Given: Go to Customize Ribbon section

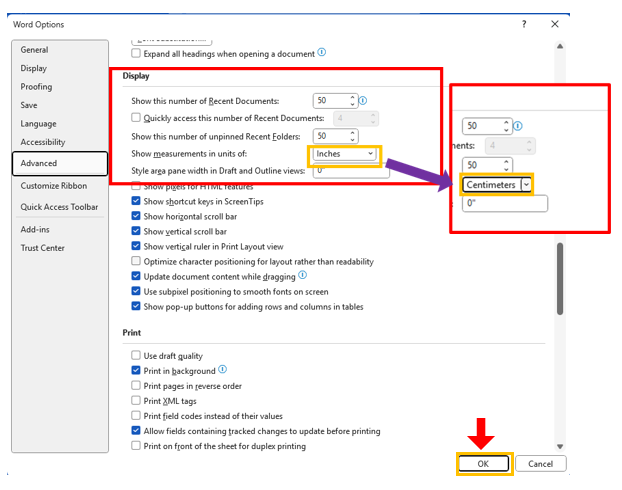Looking at the screenshot, I should 54,186.
